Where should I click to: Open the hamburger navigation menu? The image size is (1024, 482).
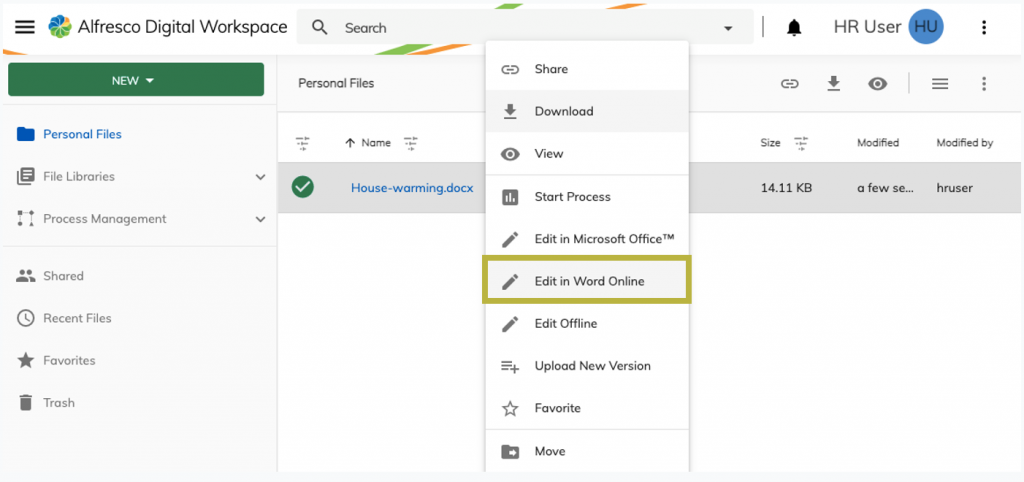pyautogui.click(x=25, y=27)
